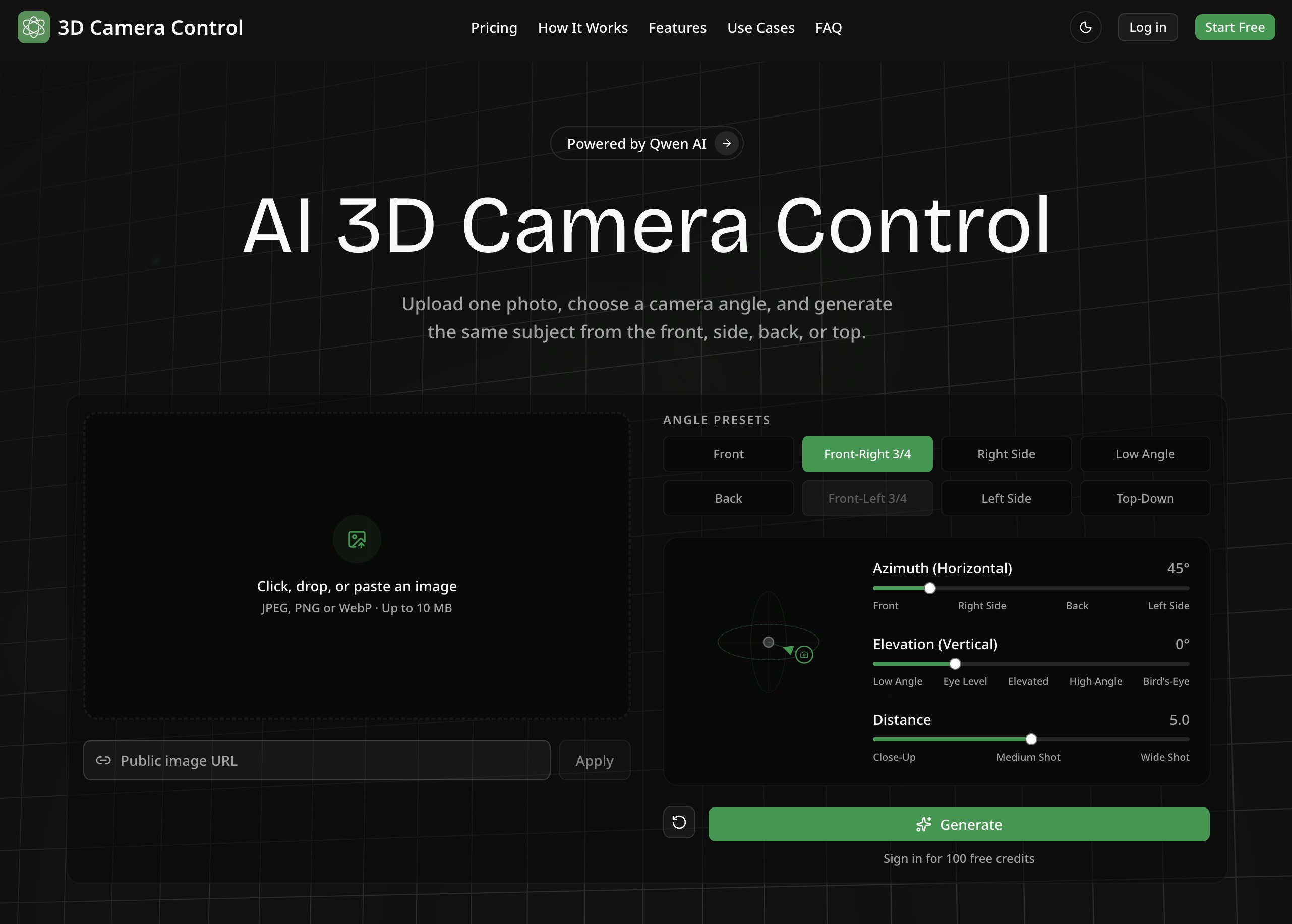Toggle dark mode moon icon
Image resolution: width=1292 pixels, height=924 pixels.
pyautogui.click(x=1085, y=27)
